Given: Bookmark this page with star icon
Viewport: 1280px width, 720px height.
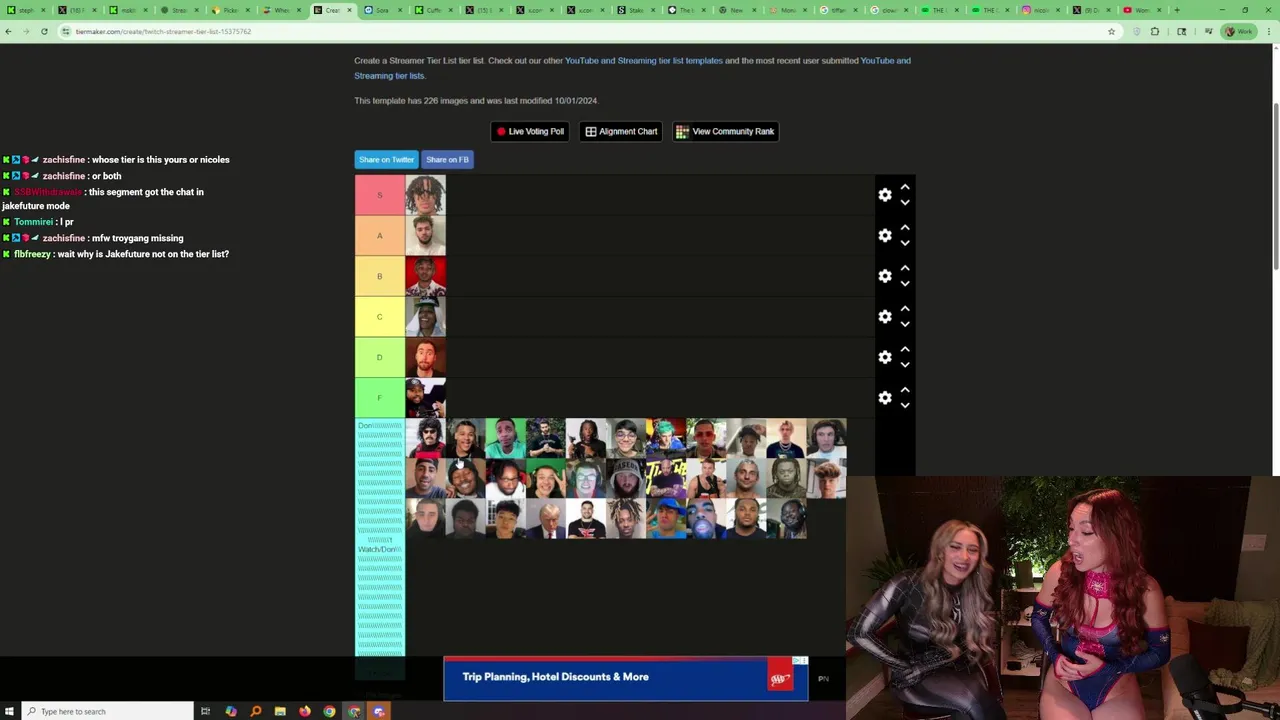Looking at the screenshot, I should pyautogui.click(x=1111, y=31).
